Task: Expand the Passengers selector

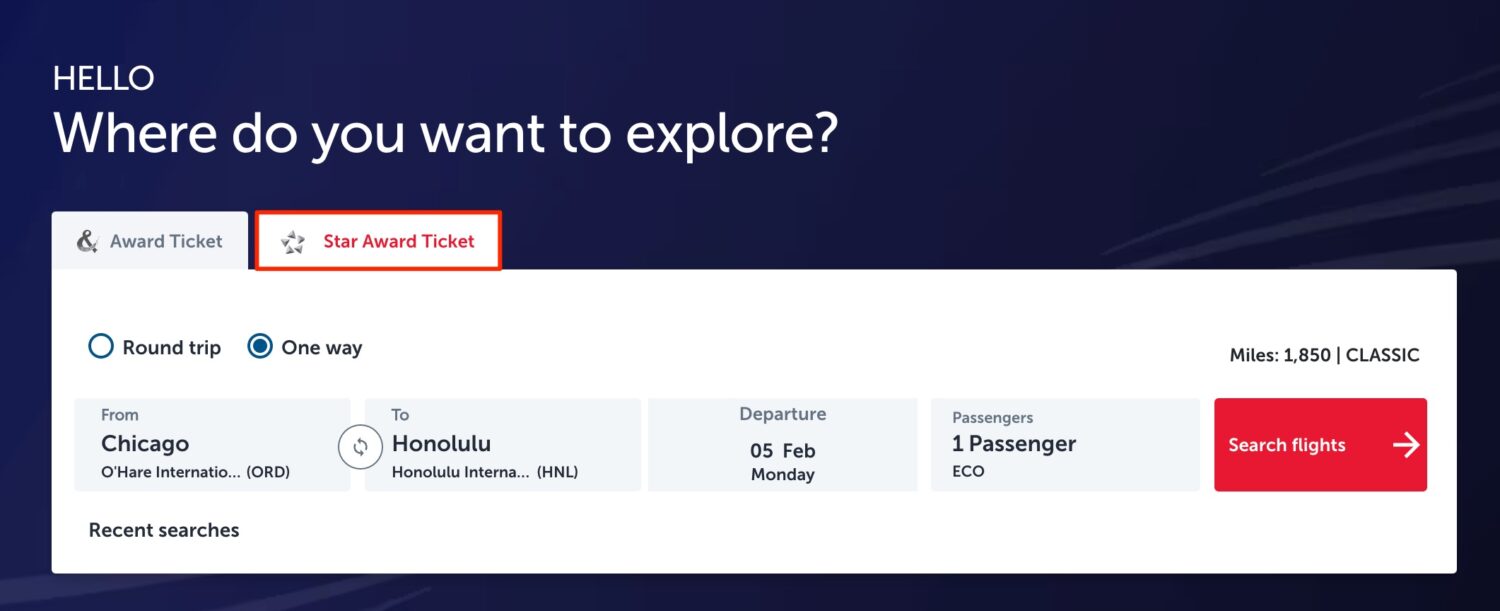Action: click(1065, 444)
